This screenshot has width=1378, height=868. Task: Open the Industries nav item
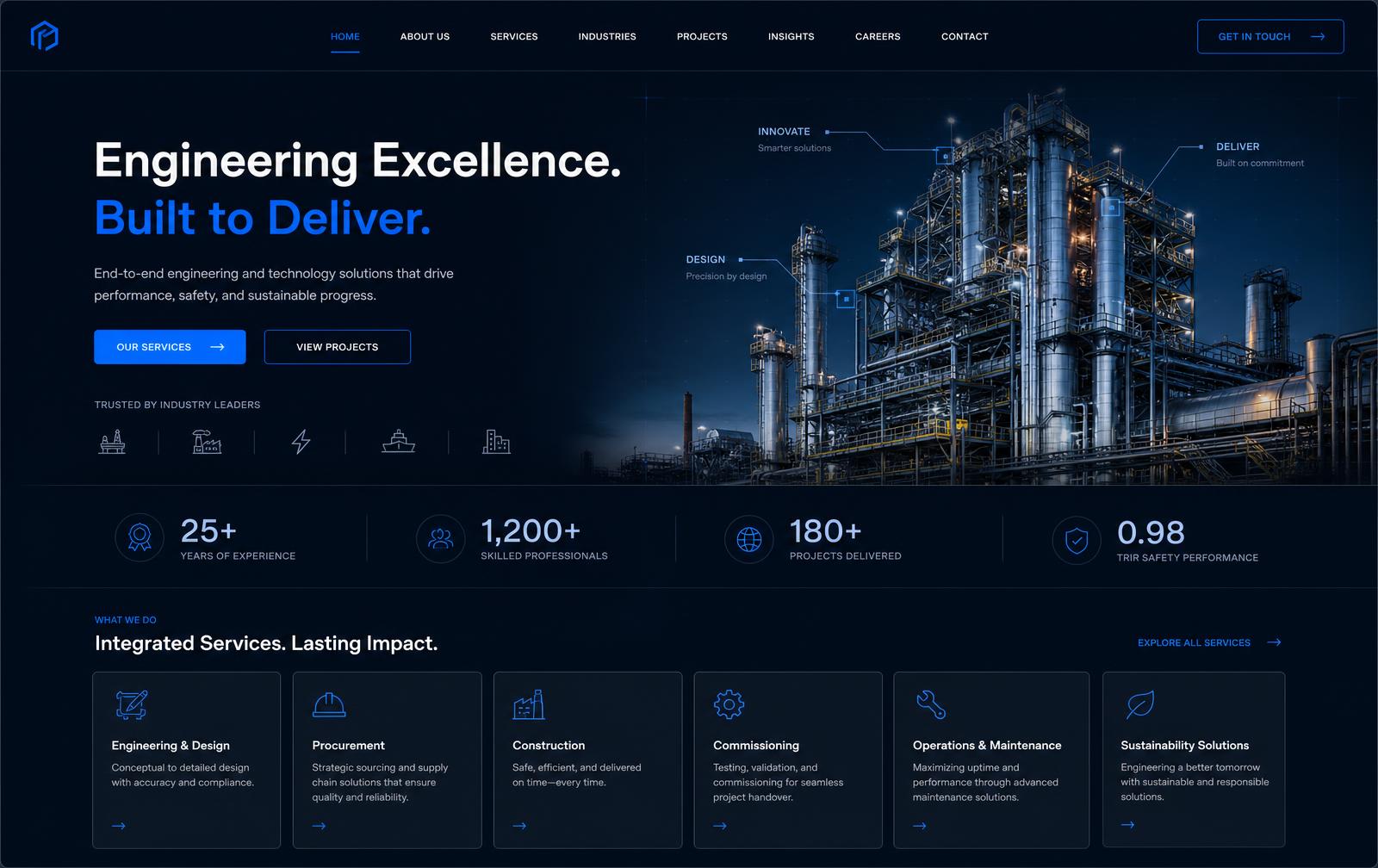click(x=607, y=36)
